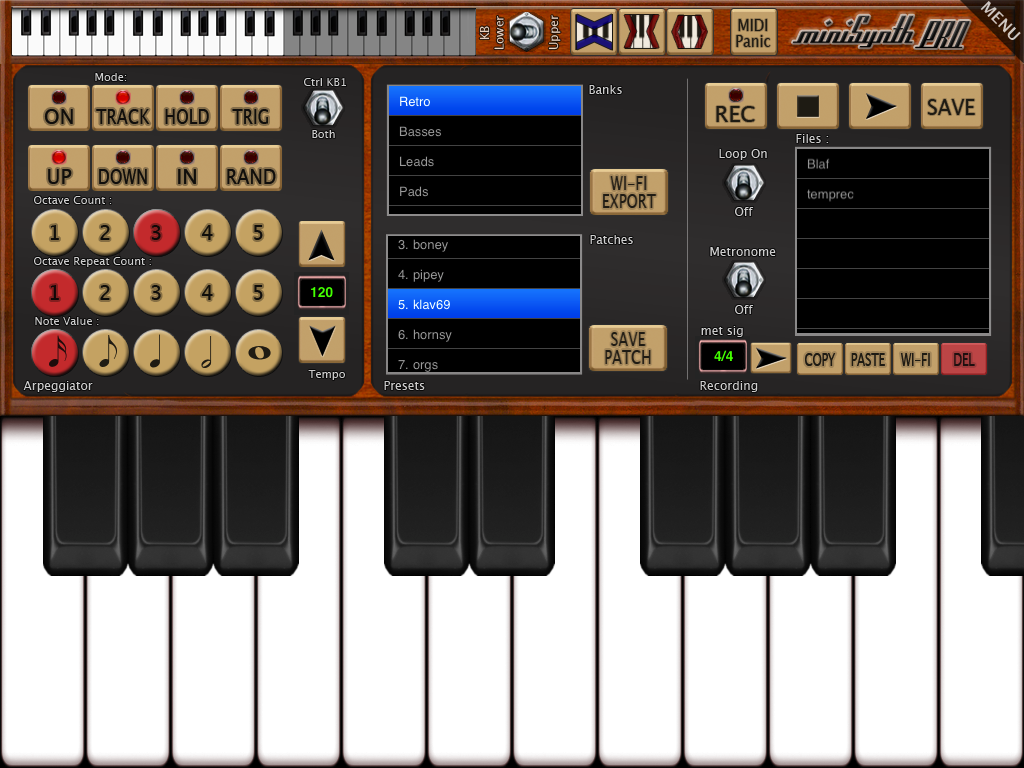Choose patch 4. pipey
Screen dimensions: 1024x768
484,274
